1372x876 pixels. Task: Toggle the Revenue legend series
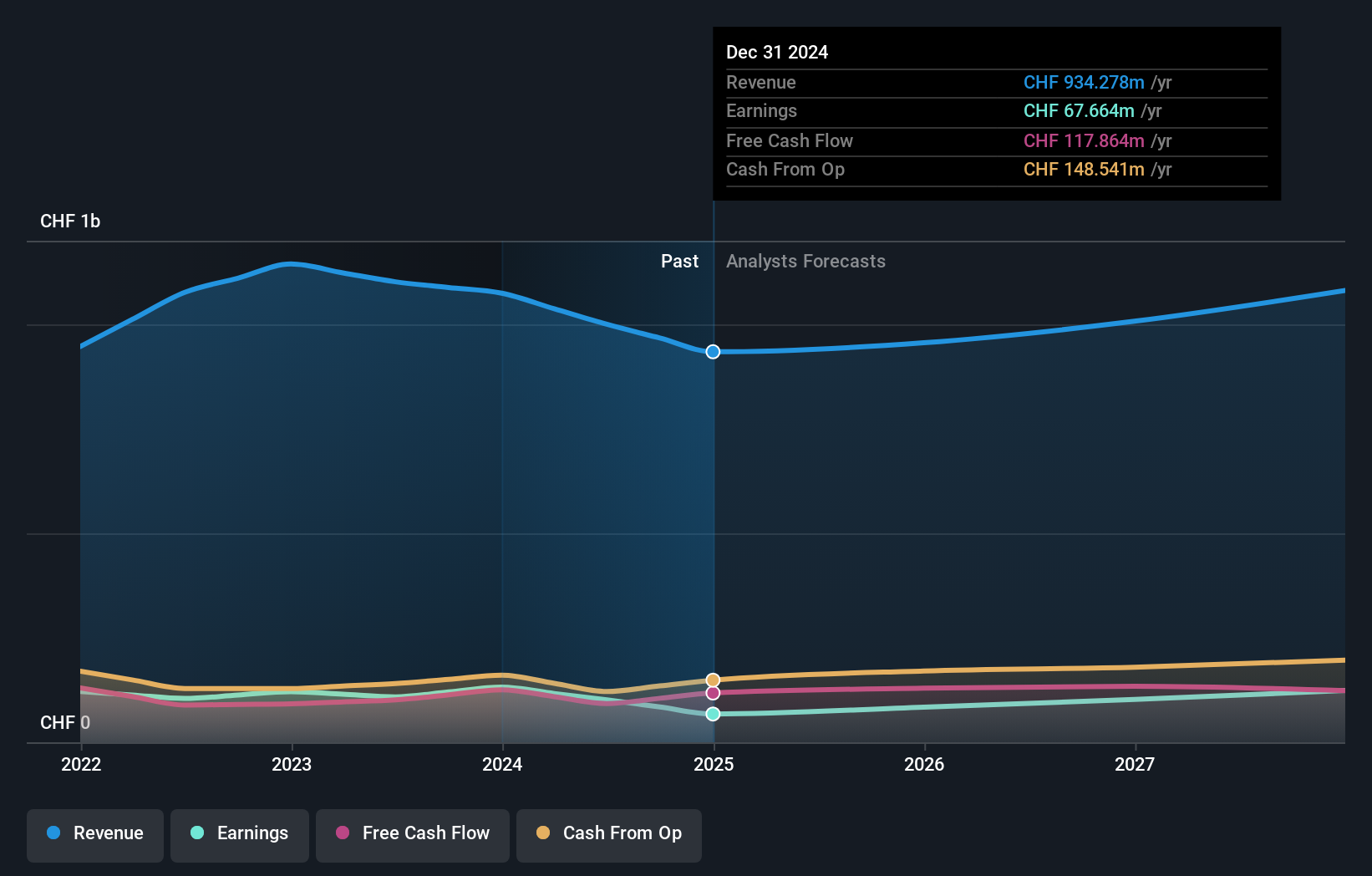[95, 835]
